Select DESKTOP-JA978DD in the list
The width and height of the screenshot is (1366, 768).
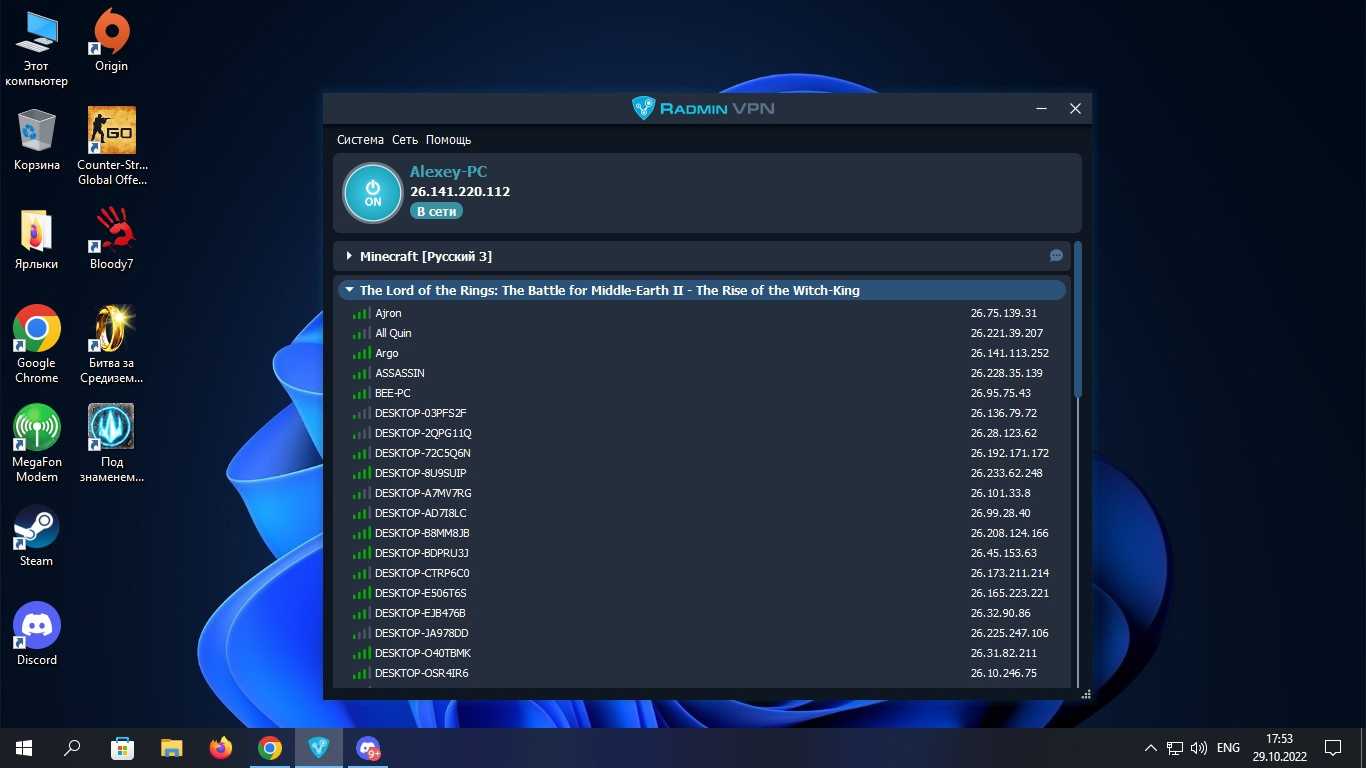pyautogui.click(x=701, y=633)
